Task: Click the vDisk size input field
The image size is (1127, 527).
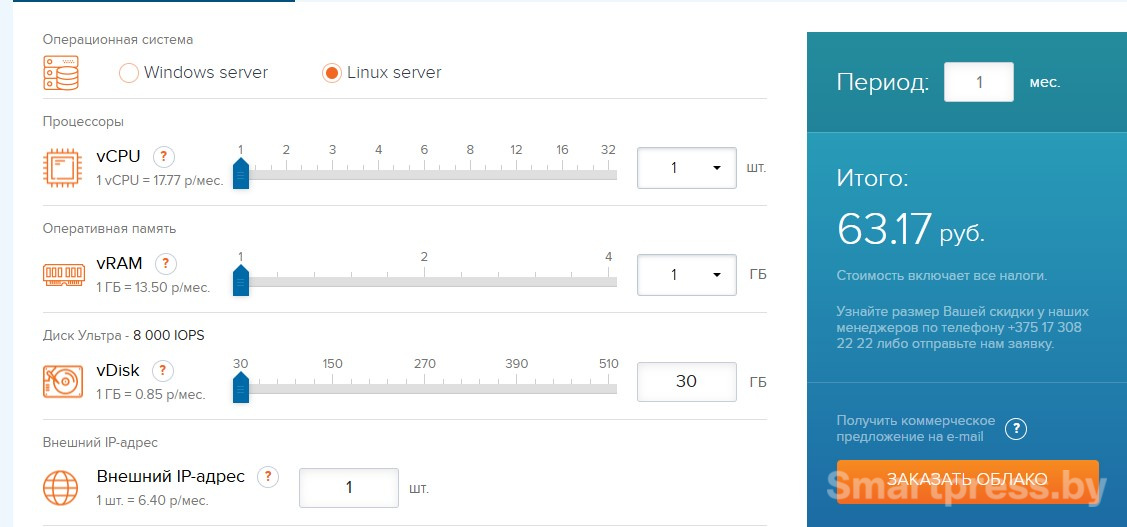Action: tap(686, 381)
